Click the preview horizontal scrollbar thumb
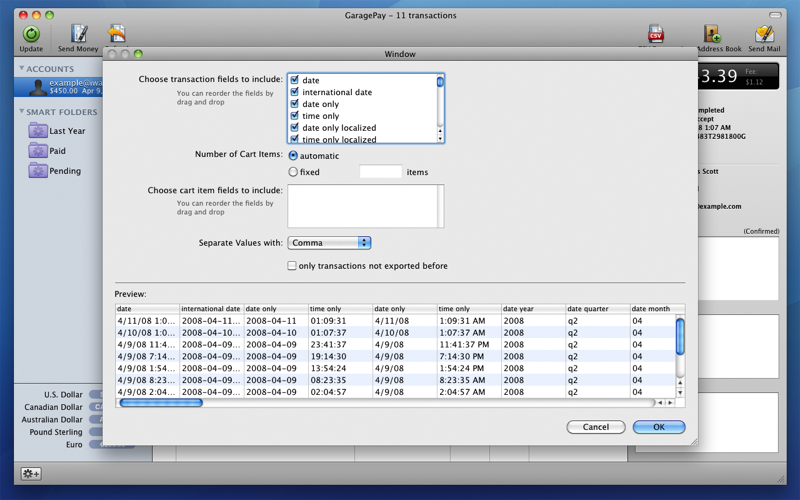The width and height of the screenshot is (800, 500). click(x=161, y=403)
